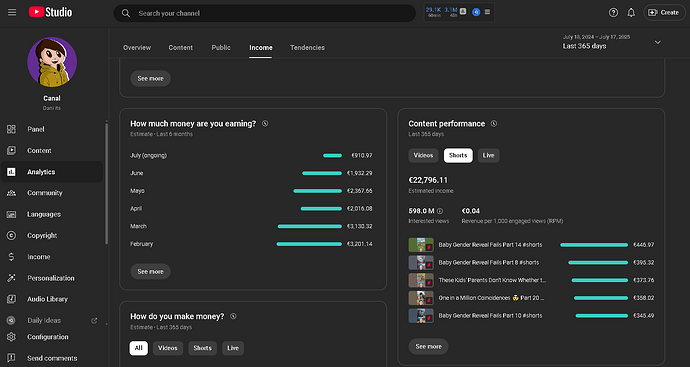Expand the Last 365 days date range dropdown
The height and width of the screenshot is (367, 690).
(657, 42)
